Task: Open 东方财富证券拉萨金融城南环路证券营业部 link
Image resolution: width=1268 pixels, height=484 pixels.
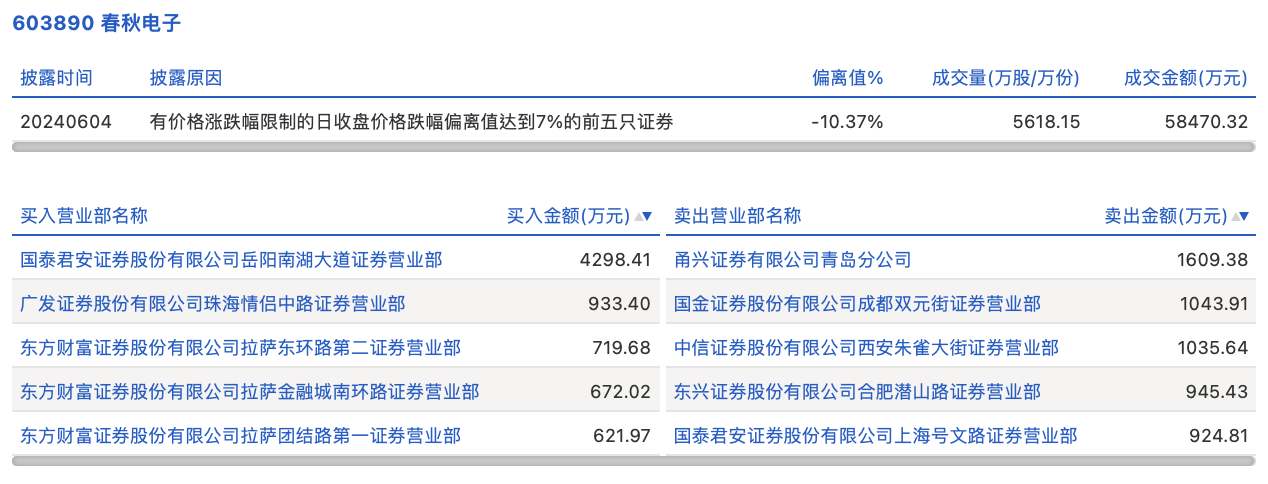Action: (249, 392)
